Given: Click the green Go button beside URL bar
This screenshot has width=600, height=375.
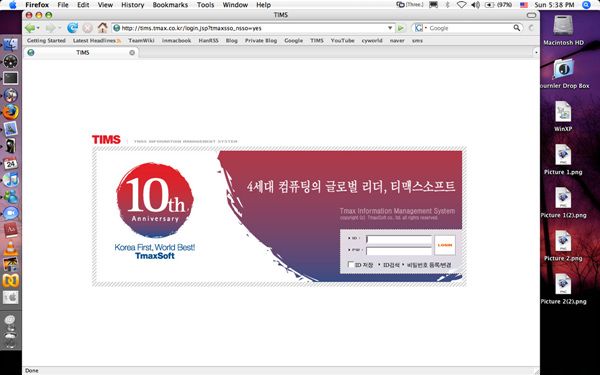Looking at the screenshot, I should (401, 28).
